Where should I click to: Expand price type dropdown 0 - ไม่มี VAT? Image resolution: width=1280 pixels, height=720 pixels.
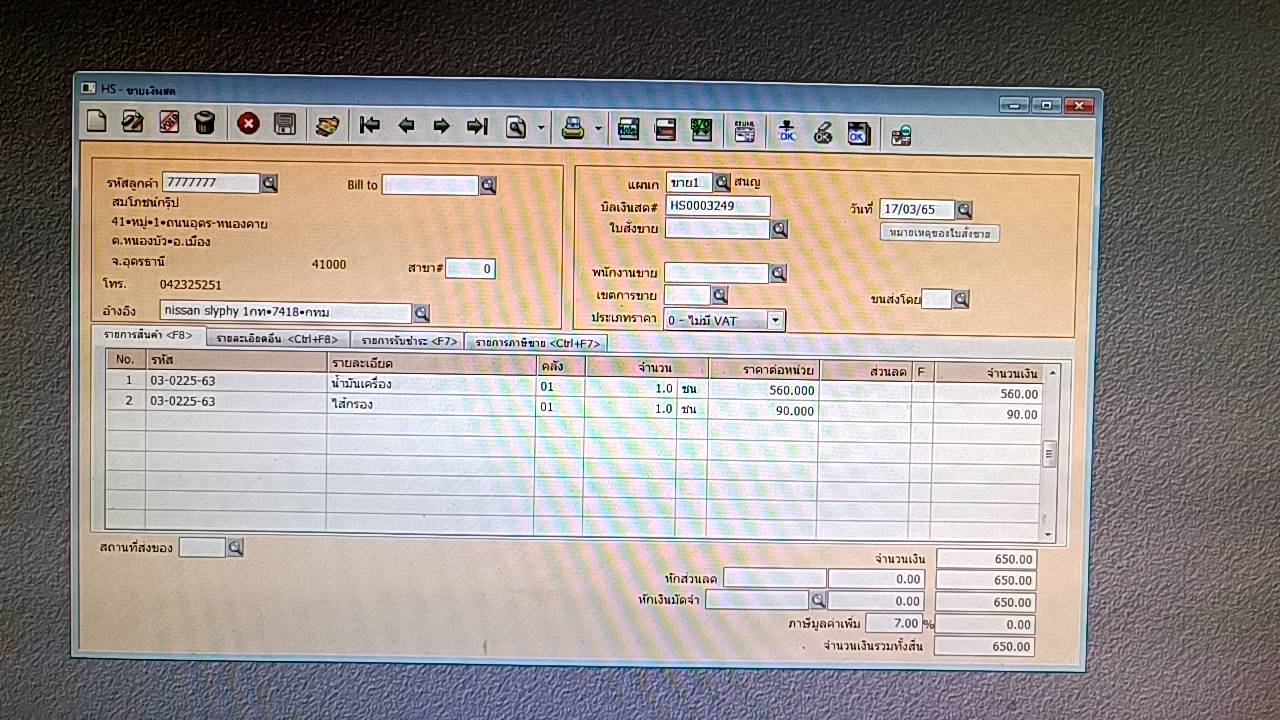(x=775, y=320)
